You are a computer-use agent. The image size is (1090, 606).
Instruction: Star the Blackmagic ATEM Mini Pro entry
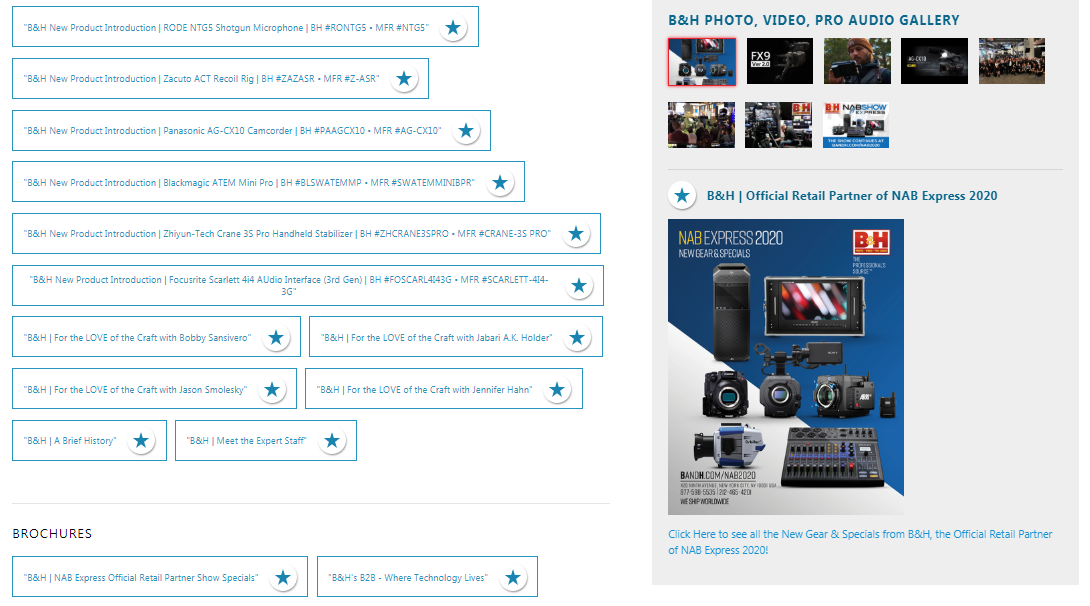pos(500,183)
